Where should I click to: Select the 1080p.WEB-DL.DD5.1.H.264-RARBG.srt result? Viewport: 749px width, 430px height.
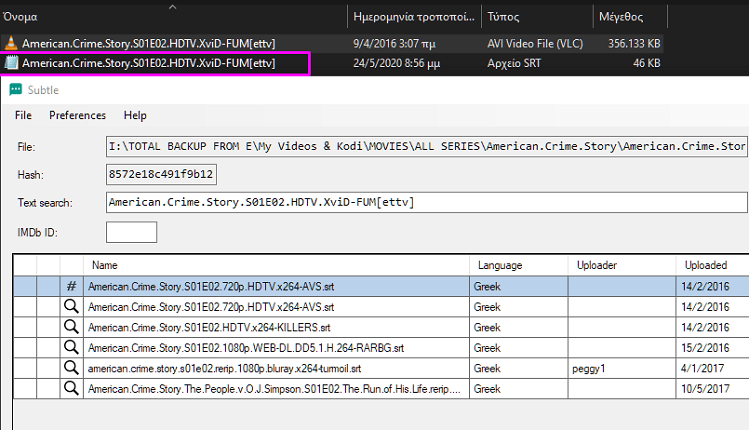[x=246, y=348]
